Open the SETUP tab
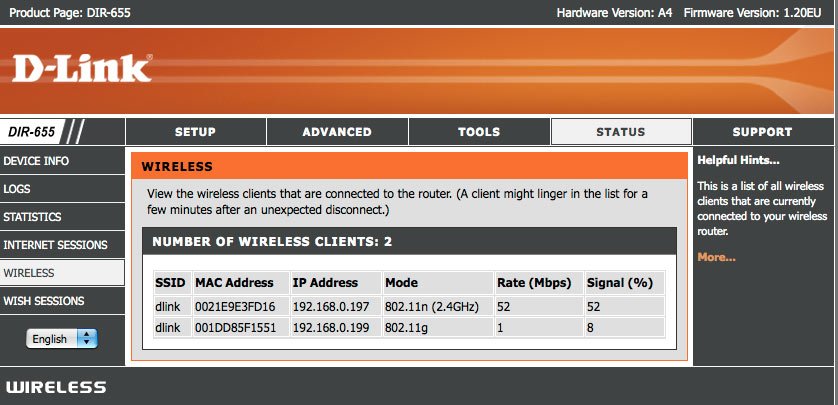The width and height of the screenshot is (838, 405). pos(196,132)
